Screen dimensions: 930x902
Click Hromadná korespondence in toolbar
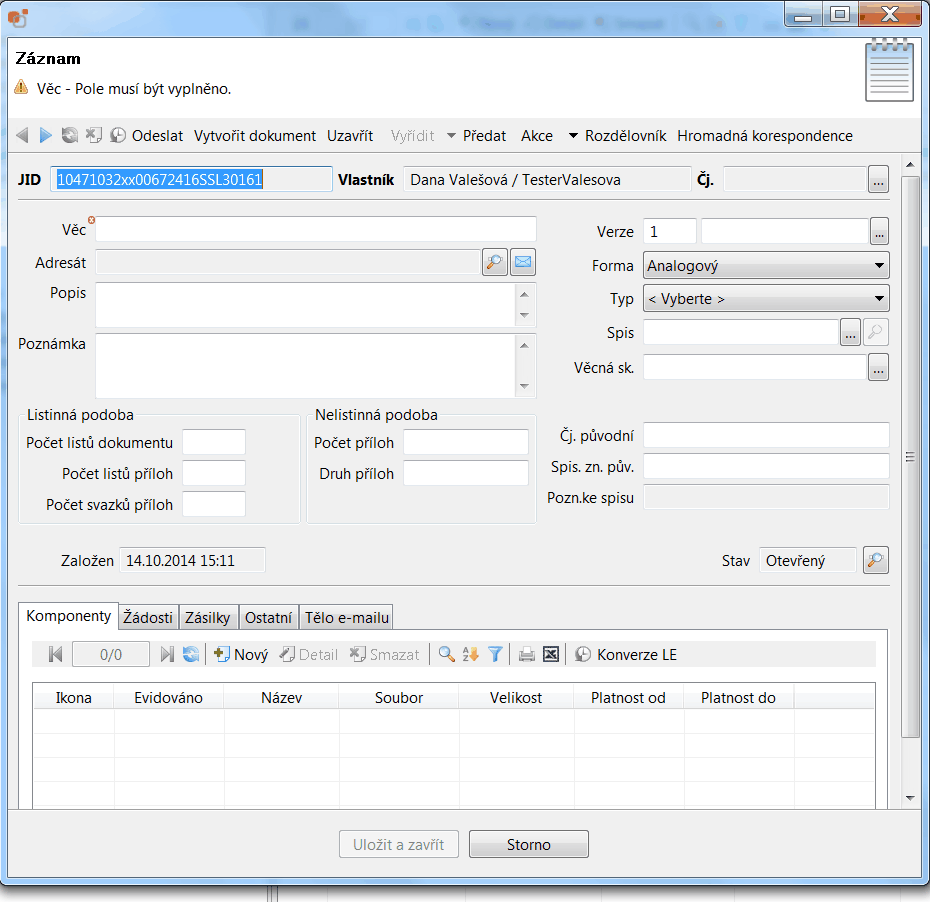[x=765, y=136]
